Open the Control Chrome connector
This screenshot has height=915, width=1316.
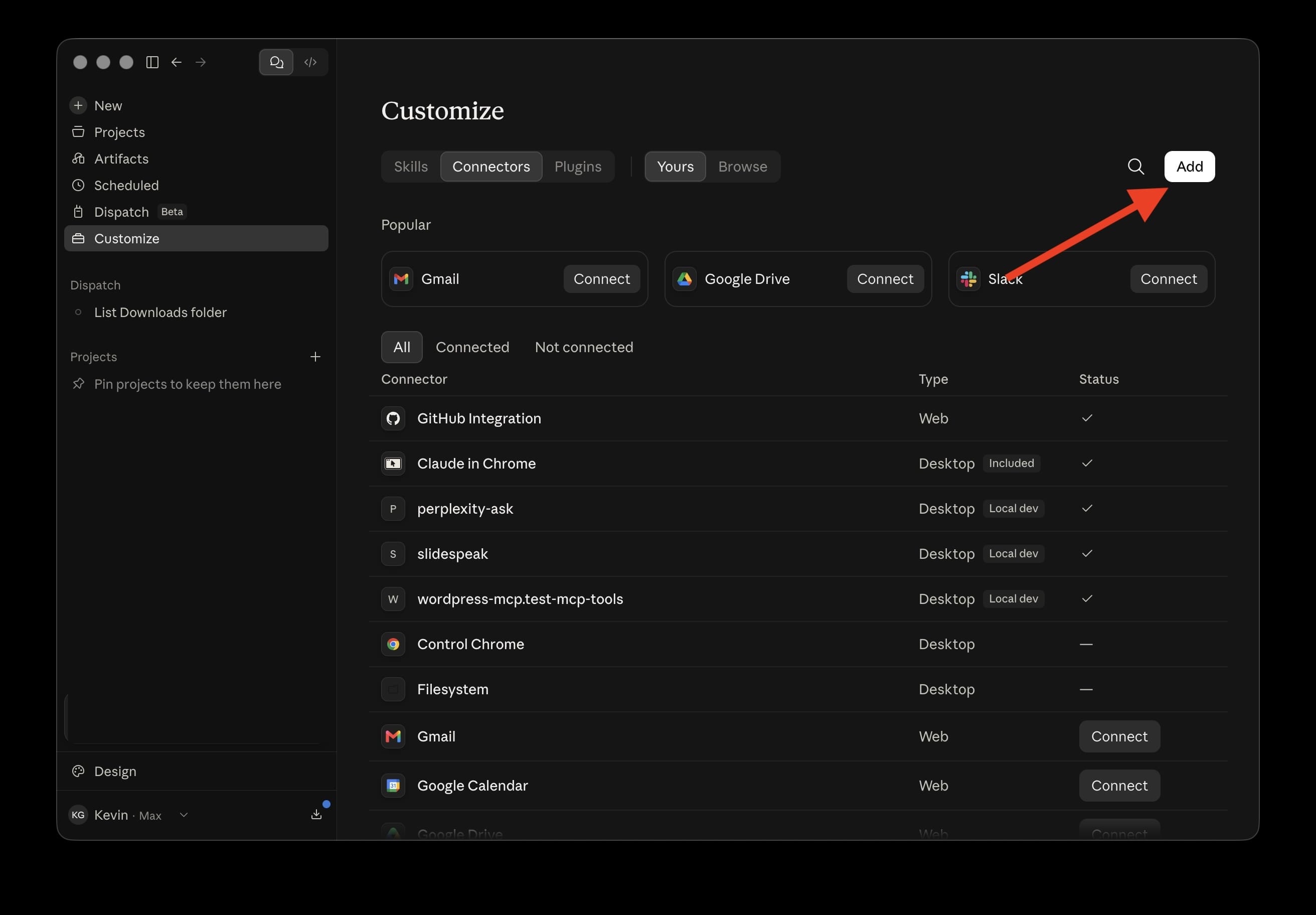coord(798,645)
